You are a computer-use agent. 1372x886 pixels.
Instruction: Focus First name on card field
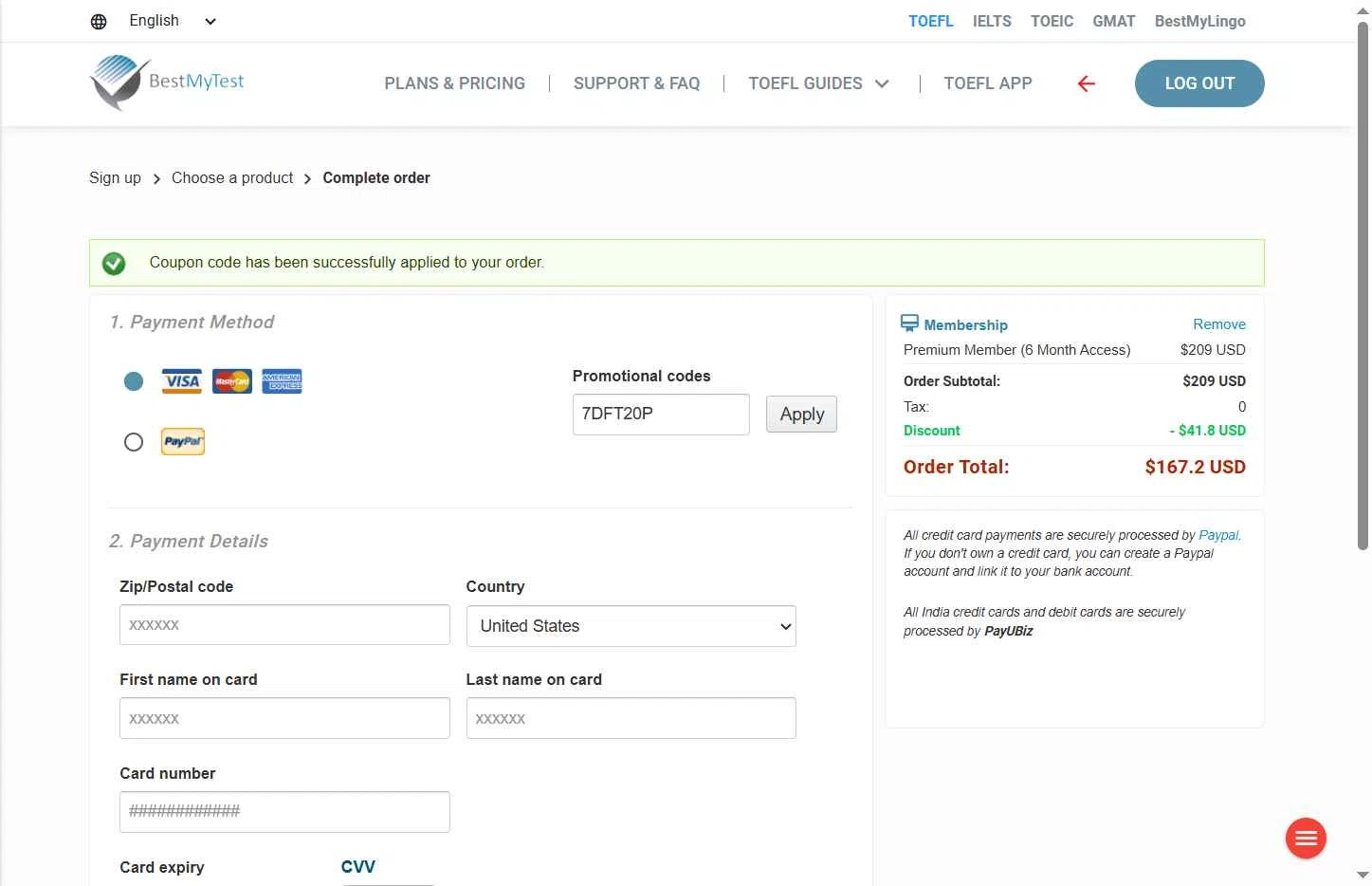pyautogui.click(x=284, y=718)
